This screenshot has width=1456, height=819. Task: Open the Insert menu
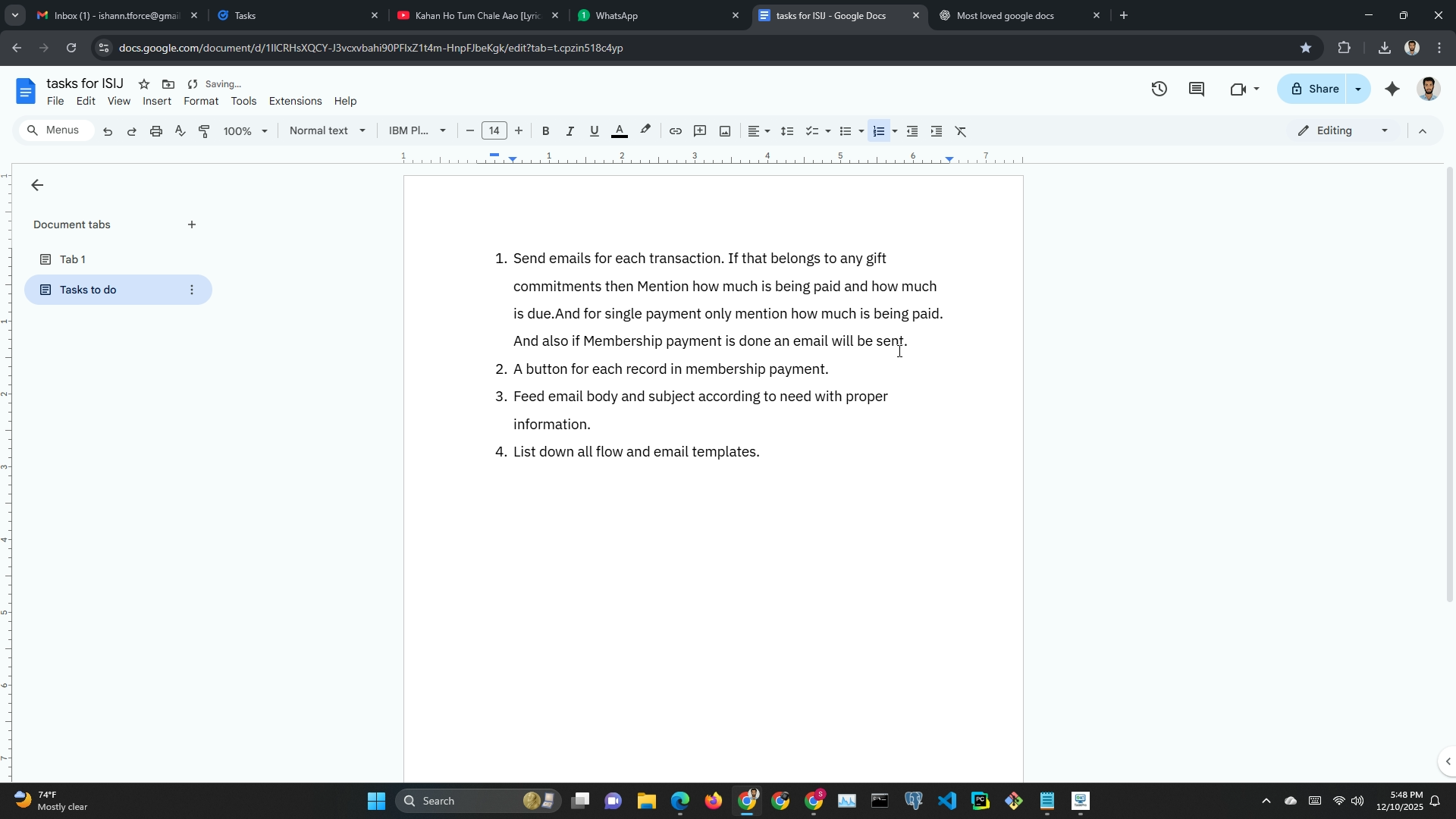coord(156,101)
